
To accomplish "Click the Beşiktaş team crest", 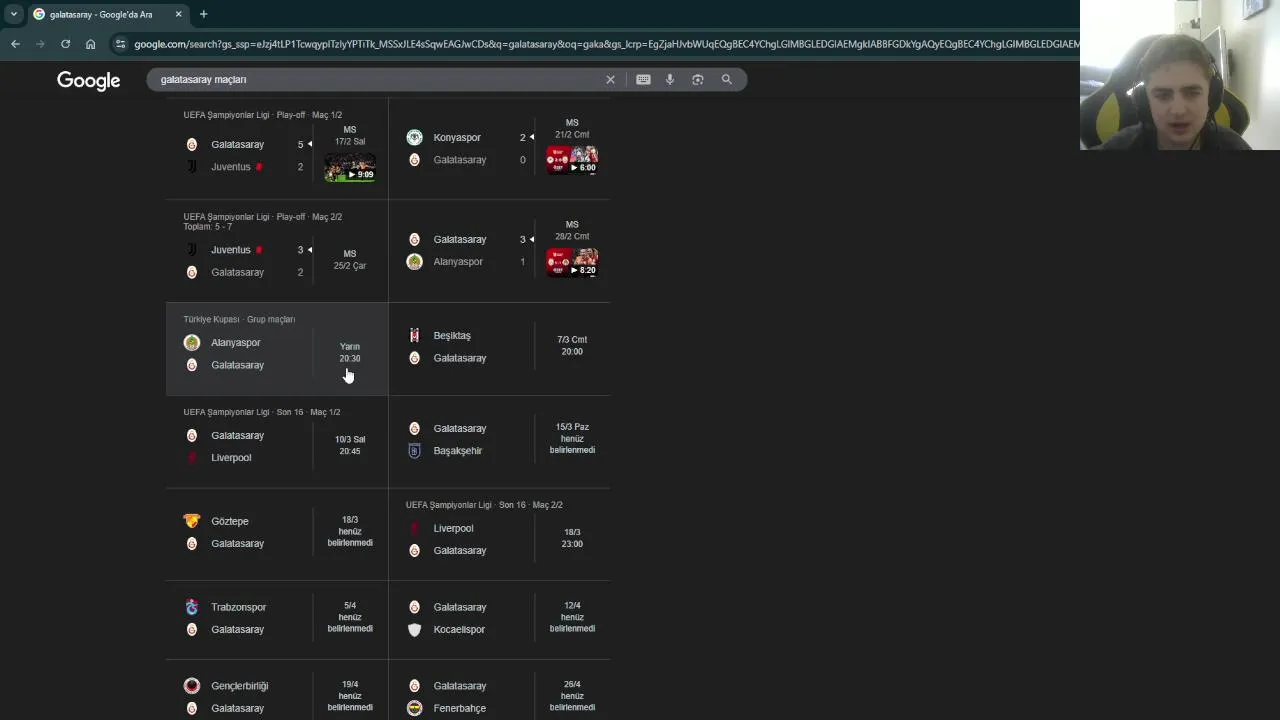I will point(414,335).
